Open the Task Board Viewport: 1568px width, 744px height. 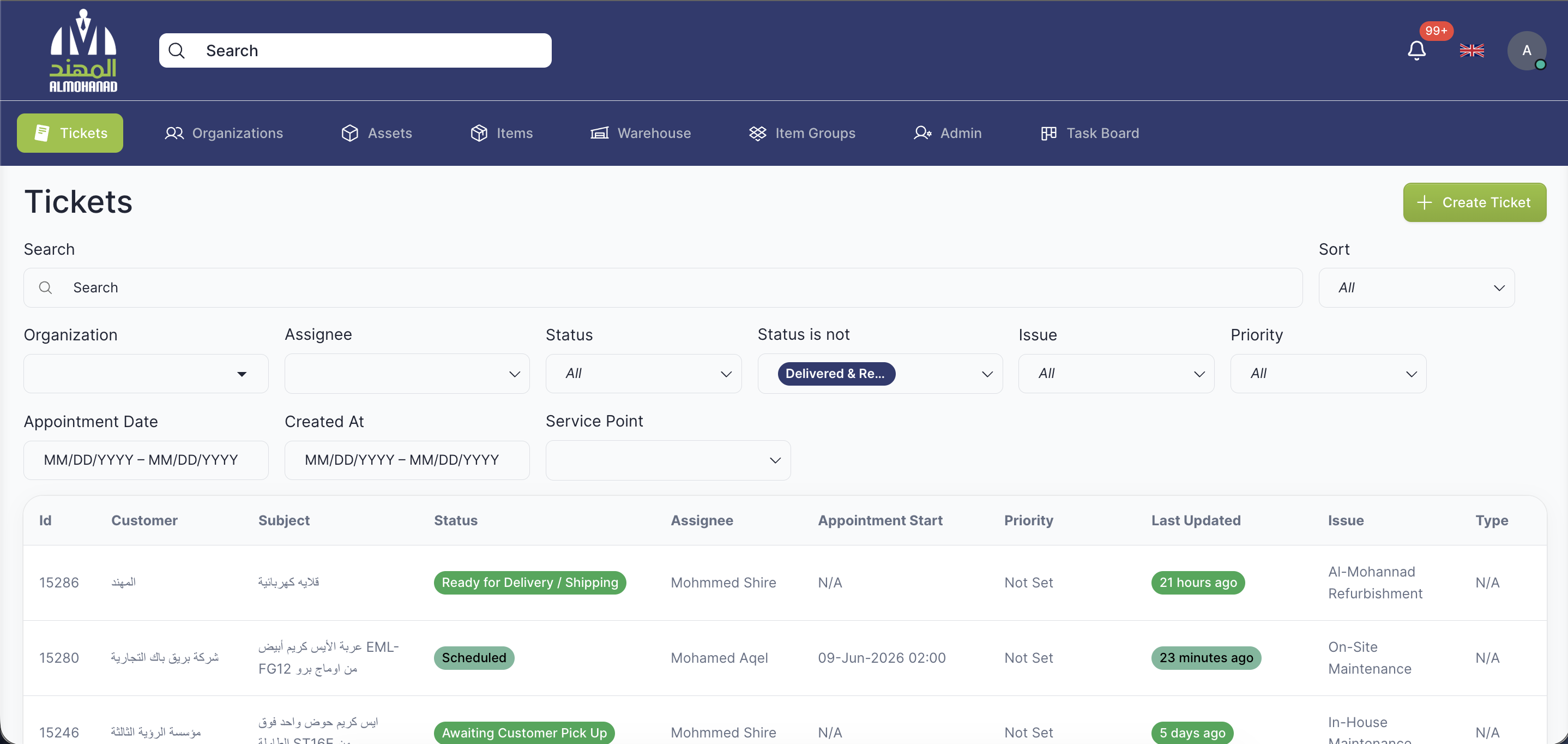pos(1089,133)
